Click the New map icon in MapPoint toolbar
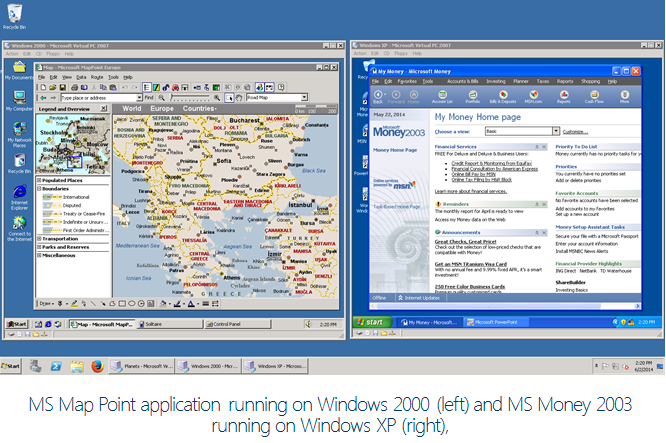The image size is (666, 443). tap(43, 87)
